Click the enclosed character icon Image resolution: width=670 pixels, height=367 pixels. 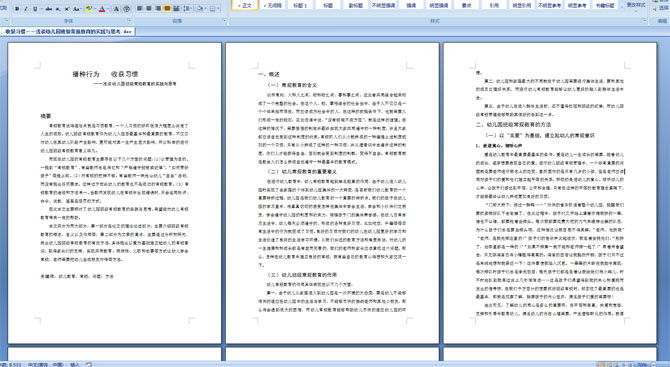coord(126,9)
